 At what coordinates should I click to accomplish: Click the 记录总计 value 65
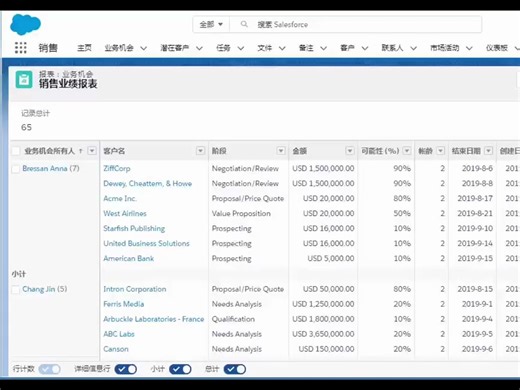[x=26, y=127]
